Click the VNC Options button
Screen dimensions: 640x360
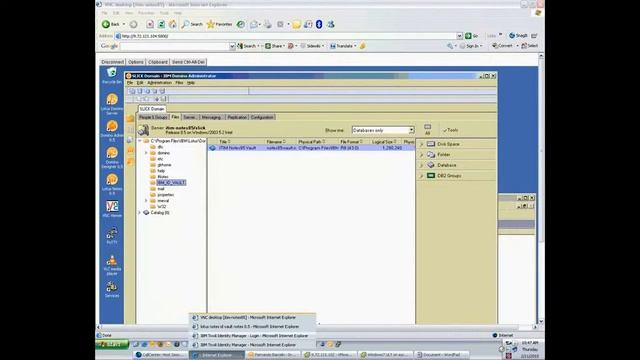136,62
